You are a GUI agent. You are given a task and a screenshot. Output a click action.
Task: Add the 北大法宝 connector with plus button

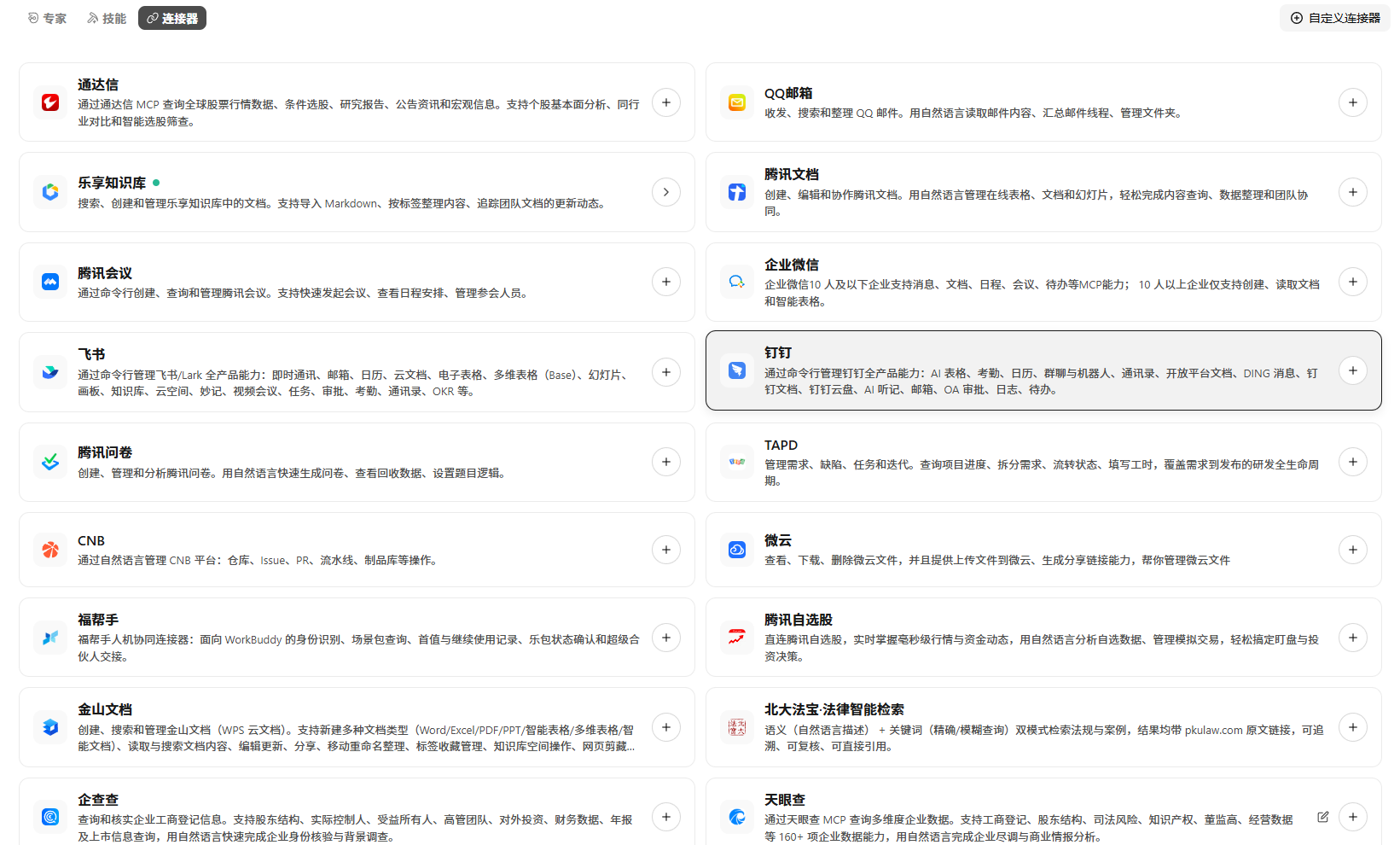point(1353,727)
